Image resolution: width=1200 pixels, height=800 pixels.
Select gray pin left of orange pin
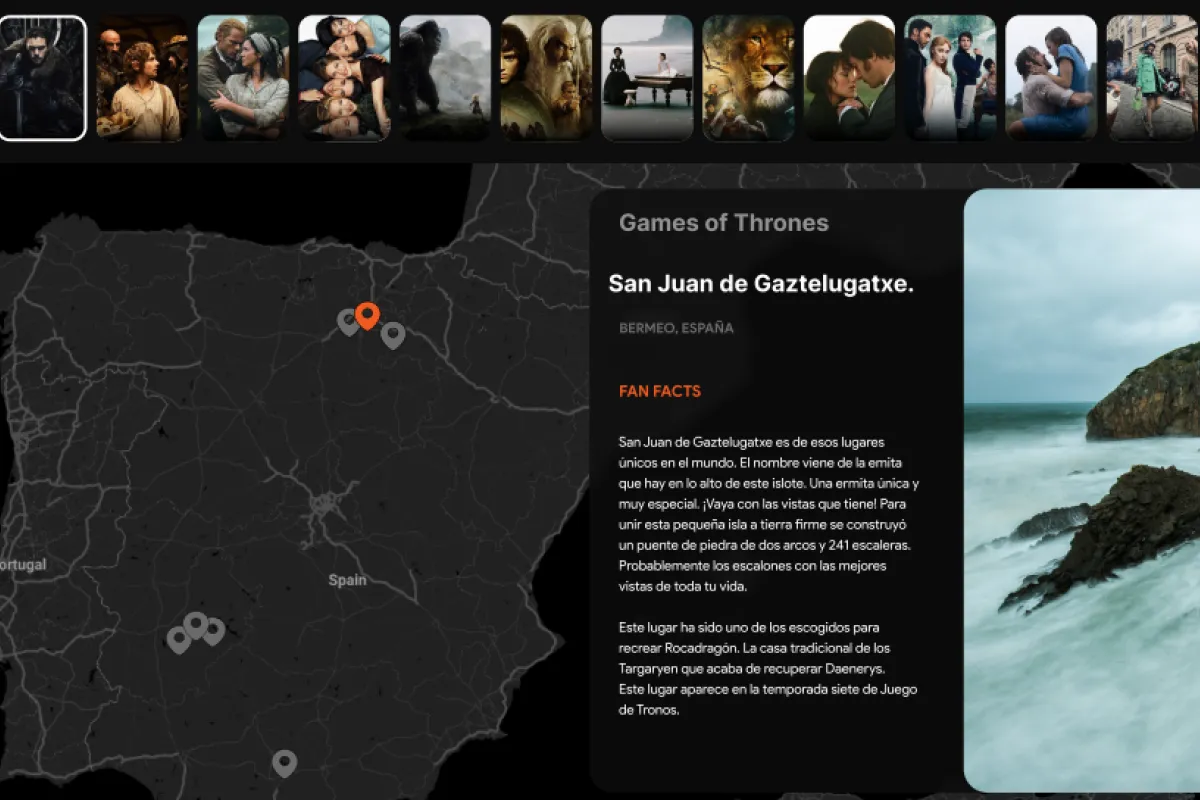[x=348, y=321]
